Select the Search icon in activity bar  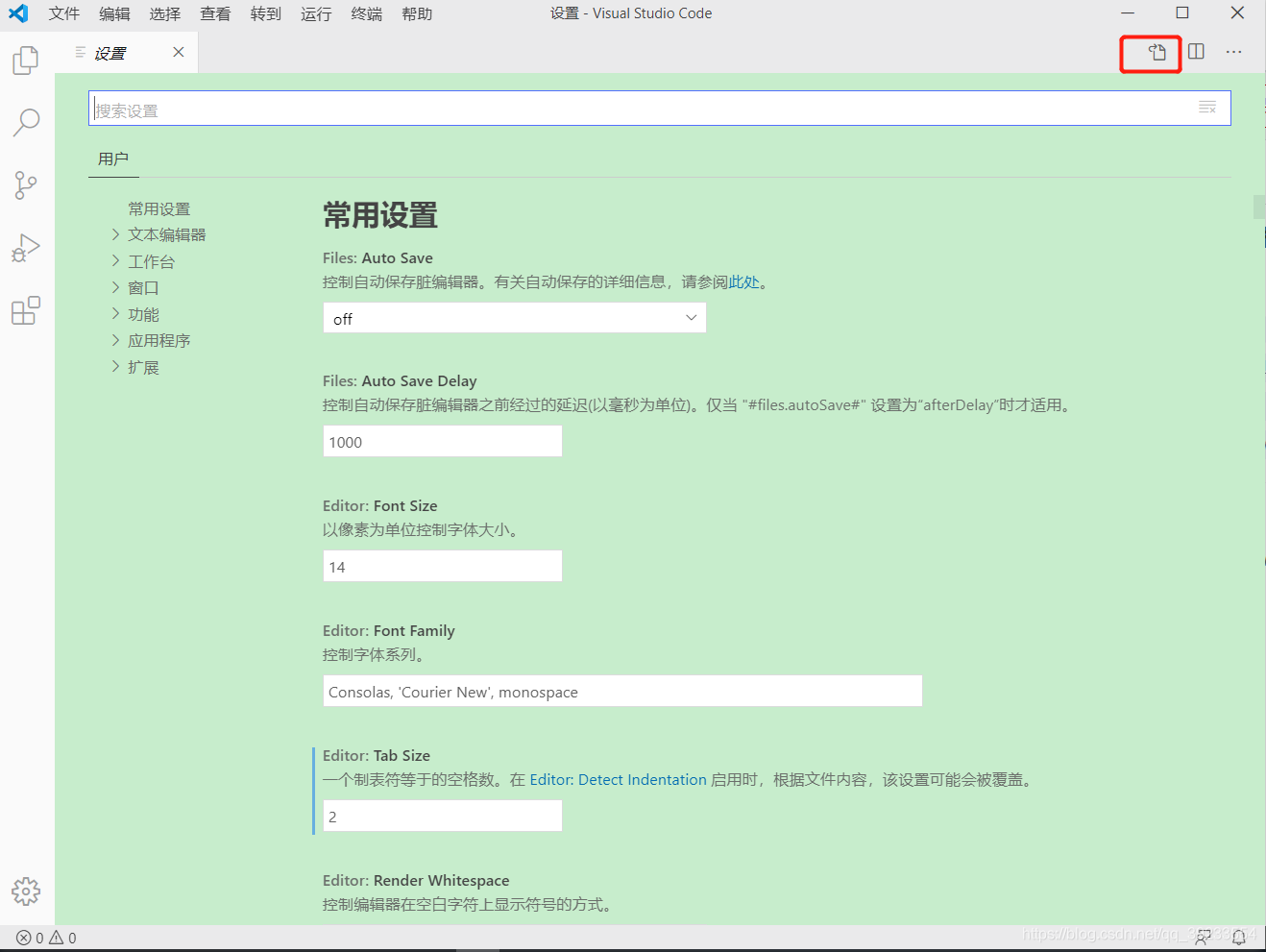pyautogui.click(x=25, y=122)
